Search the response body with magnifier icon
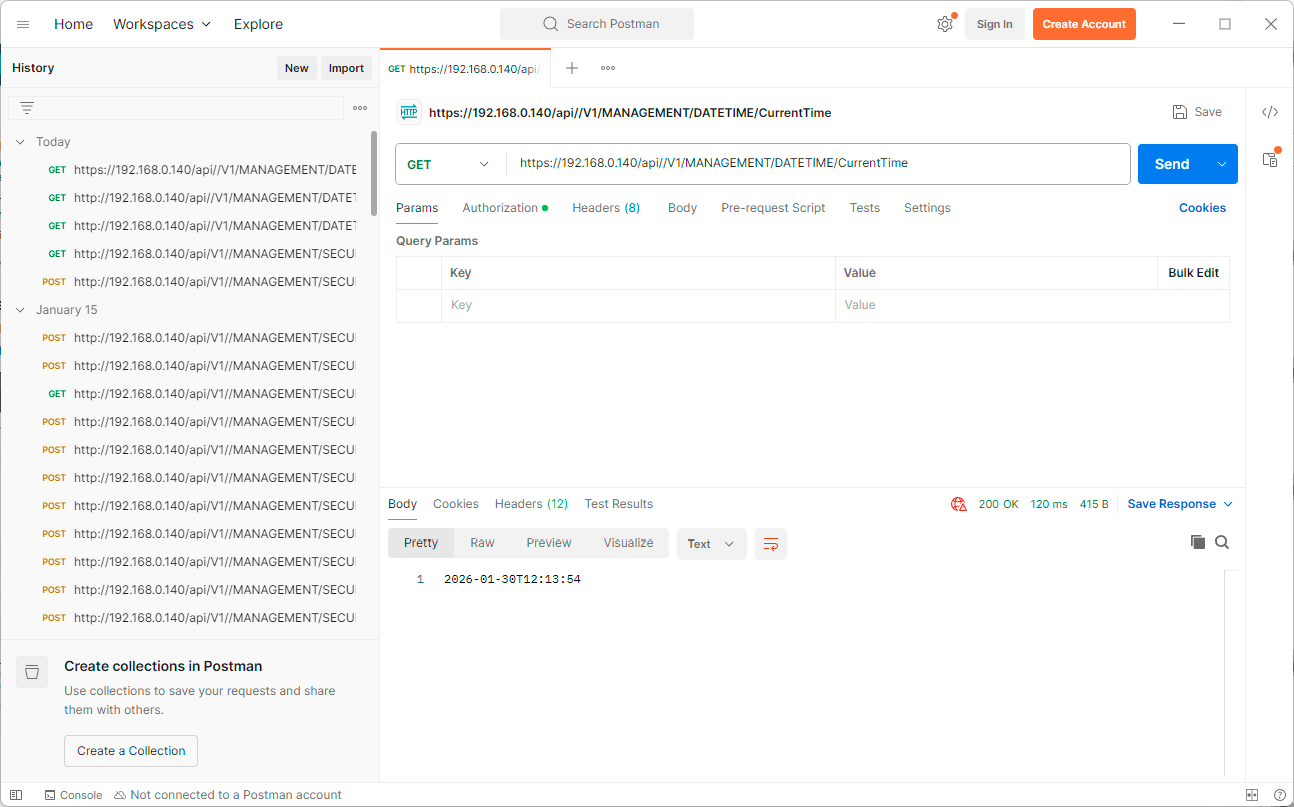The height and width of the screenshot is (807, 1294). tap(1222, 542)
